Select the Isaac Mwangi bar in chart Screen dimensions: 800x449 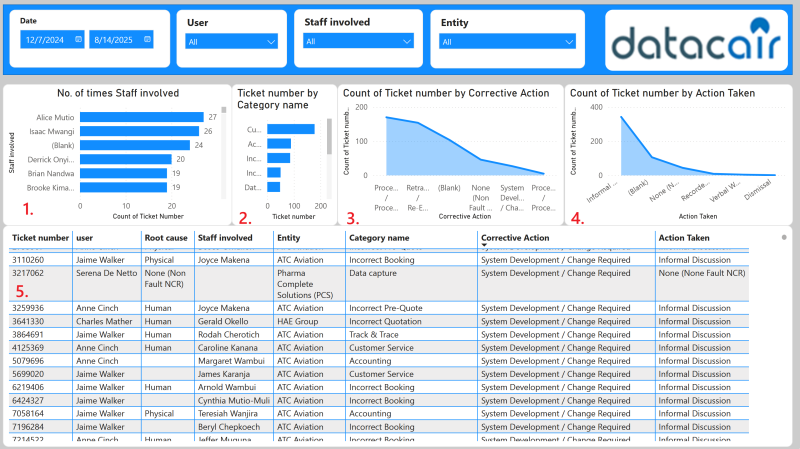pos(139,131)
